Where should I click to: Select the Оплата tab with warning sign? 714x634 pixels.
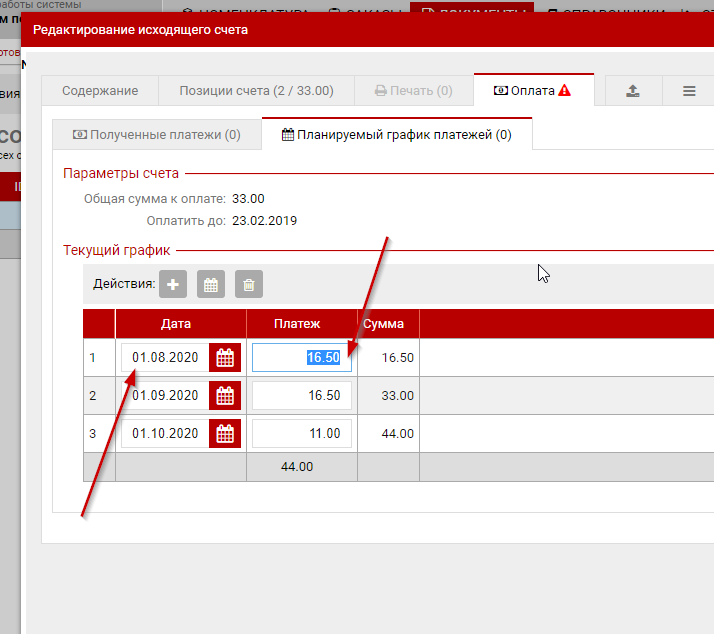533,91
